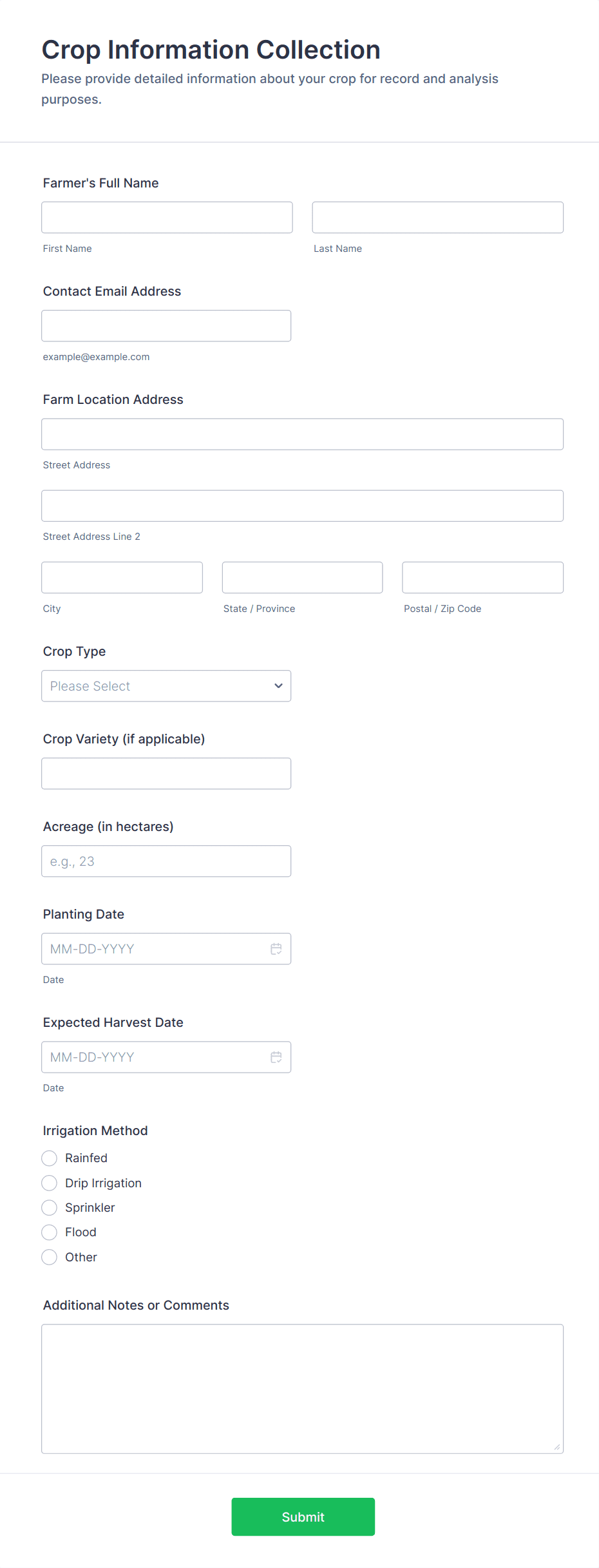
Task: Select the Drip Irrigation option
Action: click(49, 1183)
